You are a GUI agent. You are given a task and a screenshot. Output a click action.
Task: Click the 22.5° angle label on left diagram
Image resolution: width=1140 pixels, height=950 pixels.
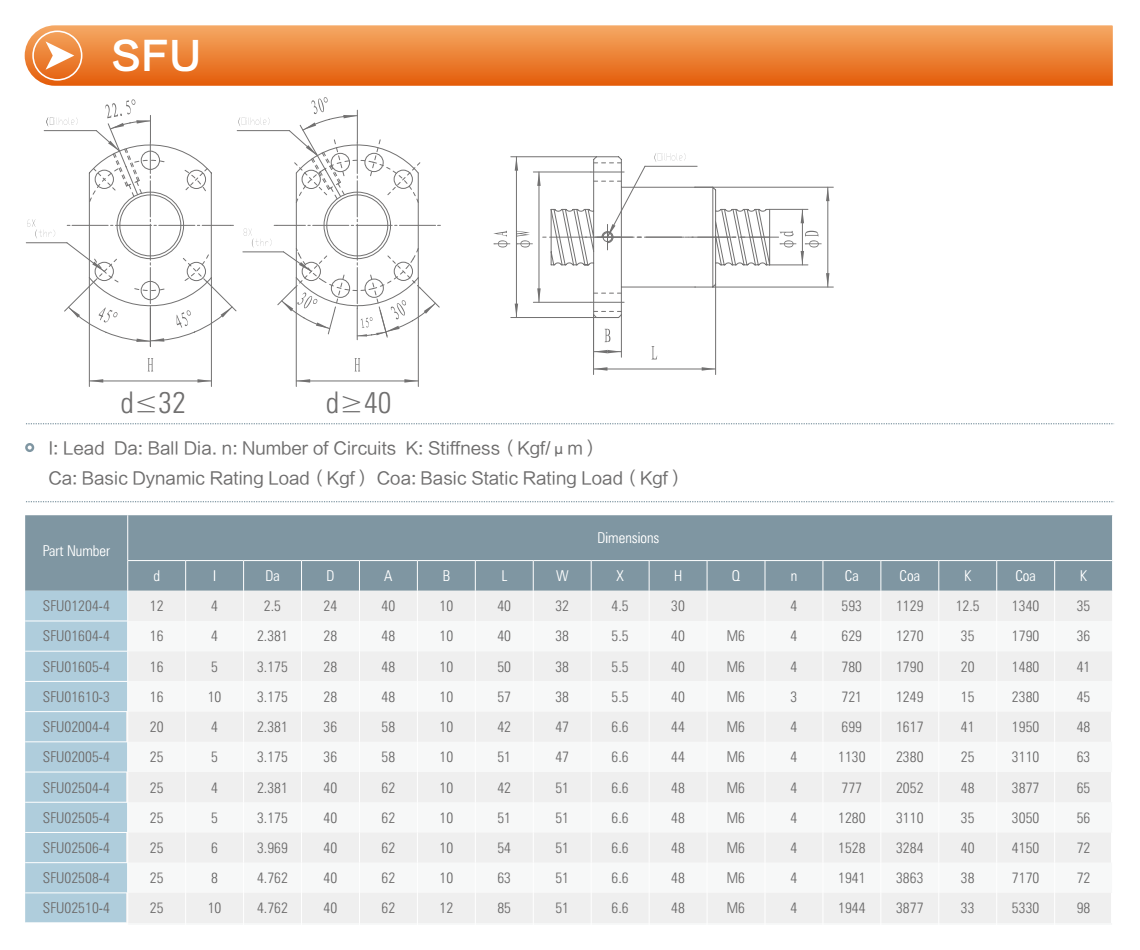pyautogui.click(x=120, y=109)
